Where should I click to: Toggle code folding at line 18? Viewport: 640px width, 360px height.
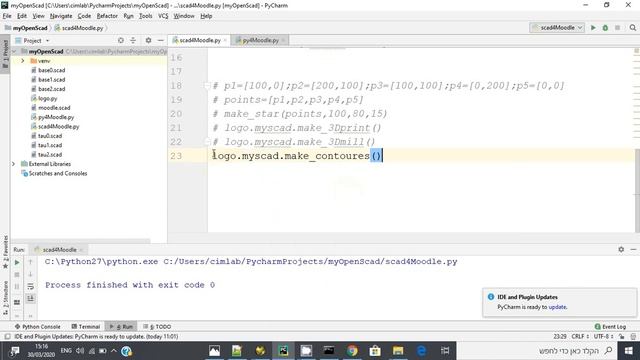[x=207, y=86]
